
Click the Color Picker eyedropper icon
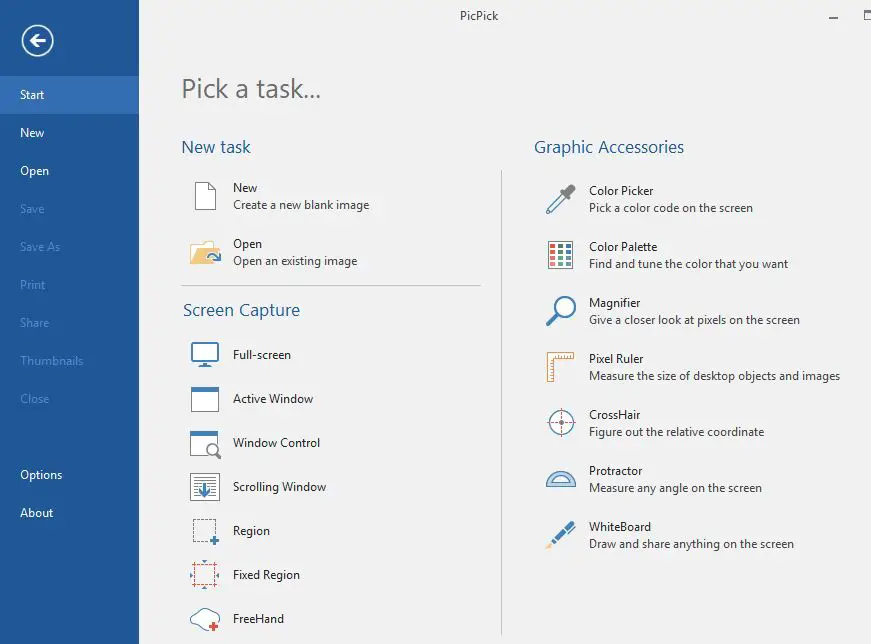[560, 199]
